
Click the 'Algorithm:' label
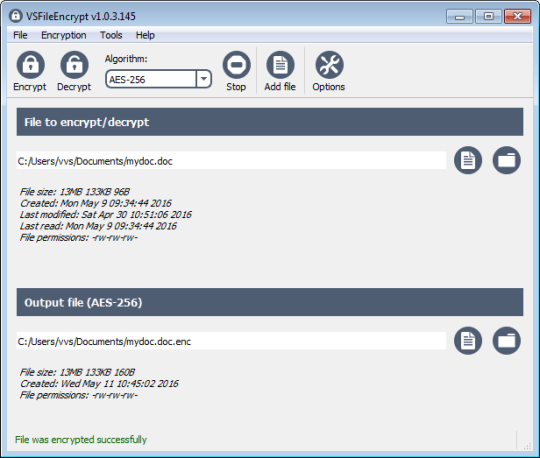click(126, 59)
